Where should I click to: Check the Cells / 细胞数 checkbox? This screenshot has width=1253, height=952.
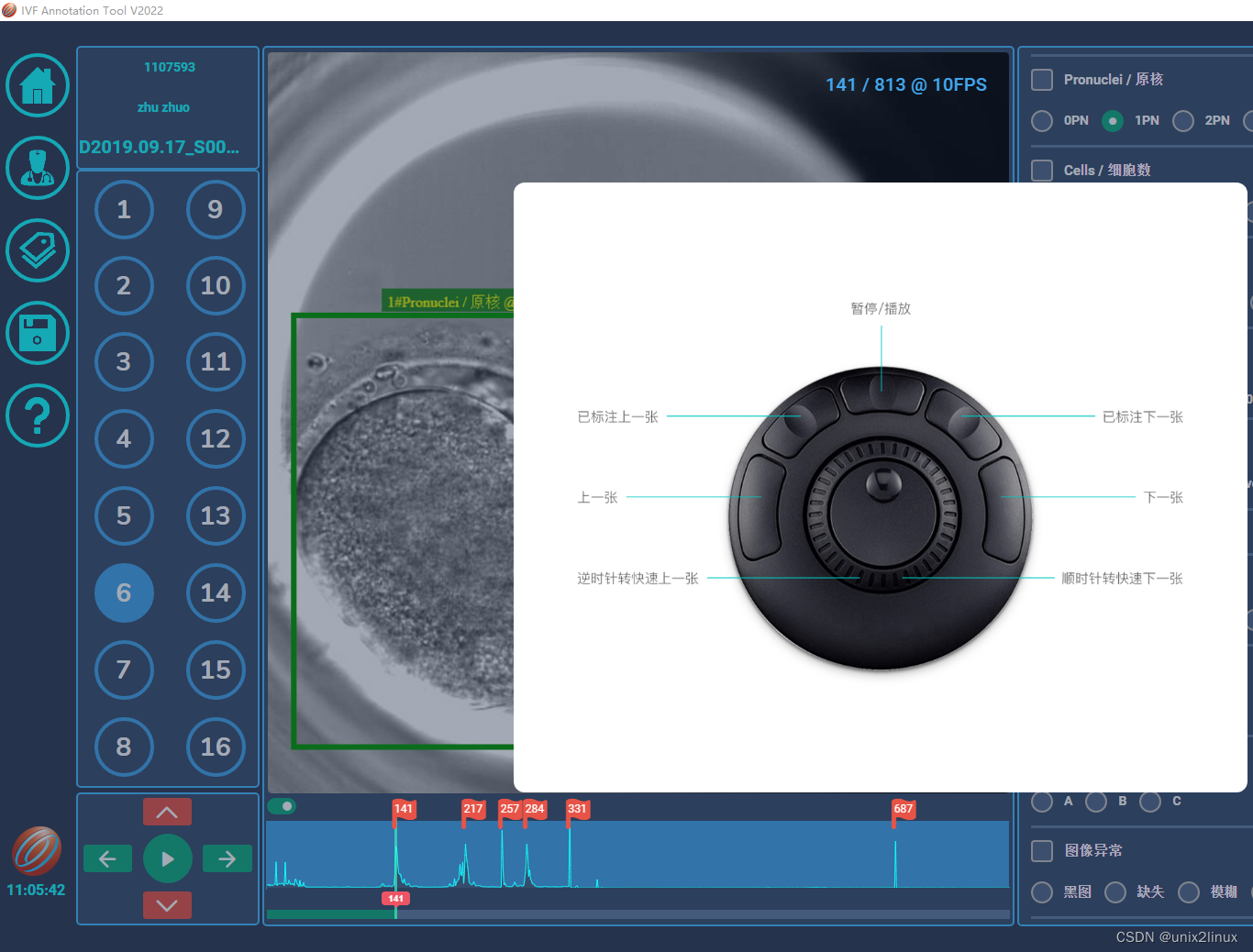coord(1042,171)
